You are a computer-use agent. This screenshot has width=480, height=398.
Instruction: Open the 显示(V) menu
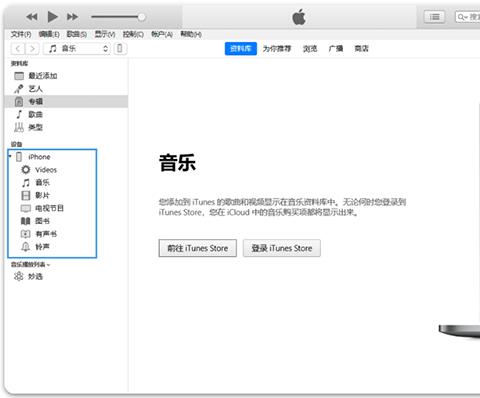(x=105, y=34)
